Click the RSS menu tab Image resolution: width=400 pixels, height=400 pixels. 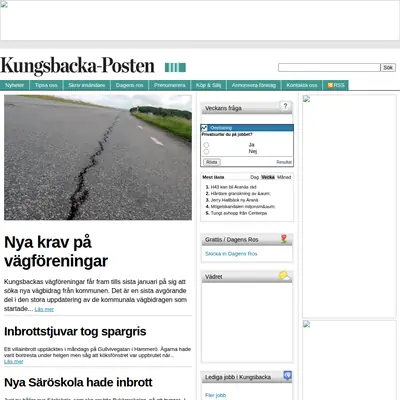pyautogui.click(x=336, y=85)
